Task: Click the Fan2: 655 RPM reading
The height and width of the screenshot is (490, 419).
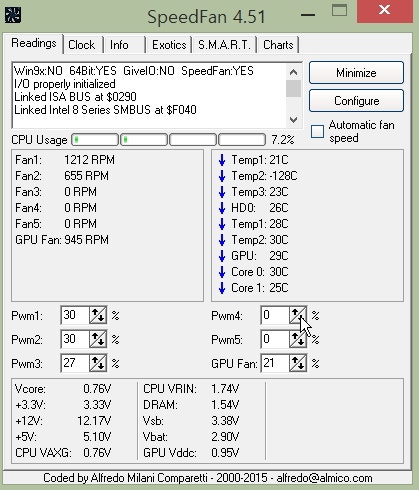Action: [x=62, y=176]
